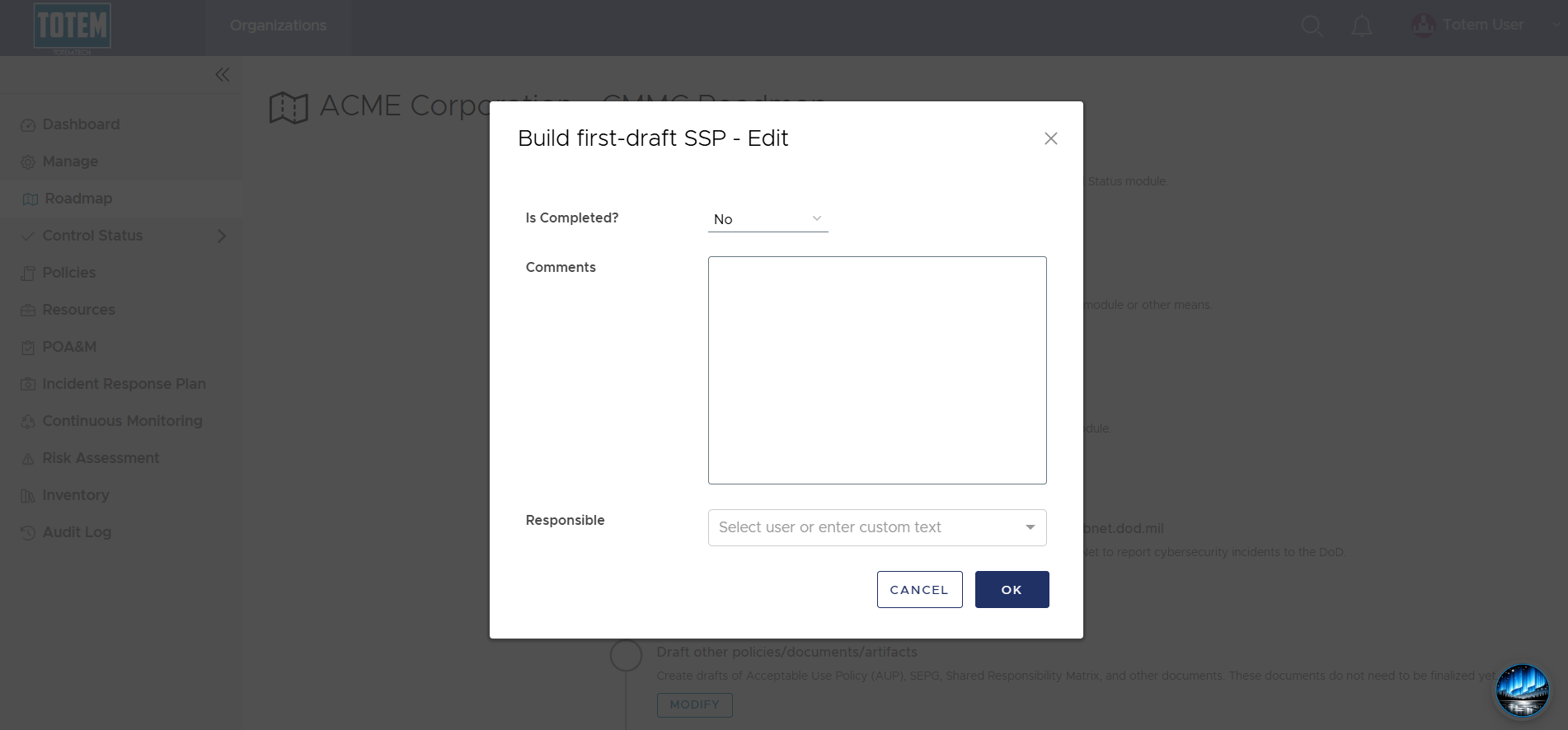The height and width of the screenshot is (730, 1568).
Task: Collapse the sidebar with double-chevron icon
Action: [222, 75]
